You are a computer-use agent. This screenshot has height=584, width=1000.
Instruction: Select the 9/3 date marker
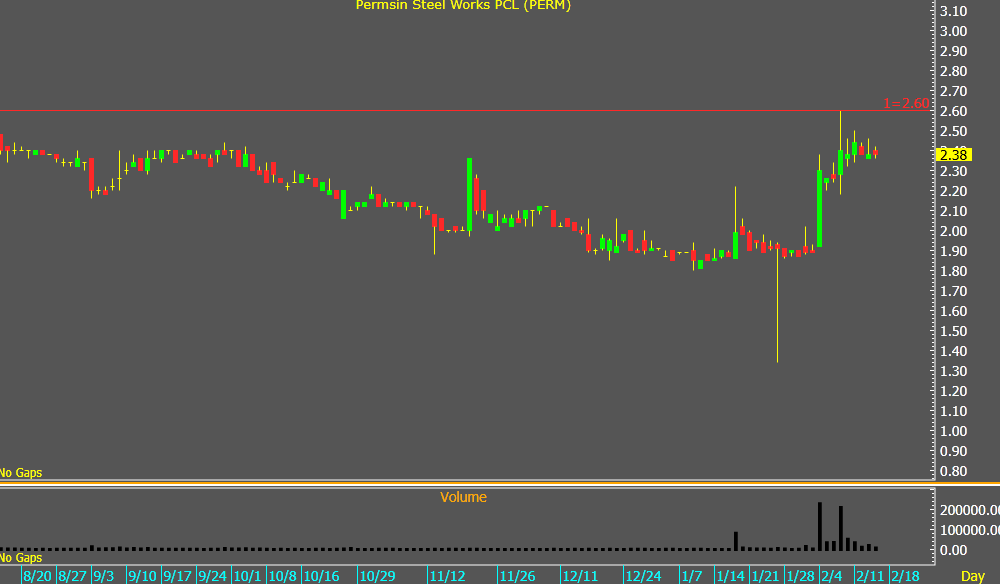pos(103,576)
